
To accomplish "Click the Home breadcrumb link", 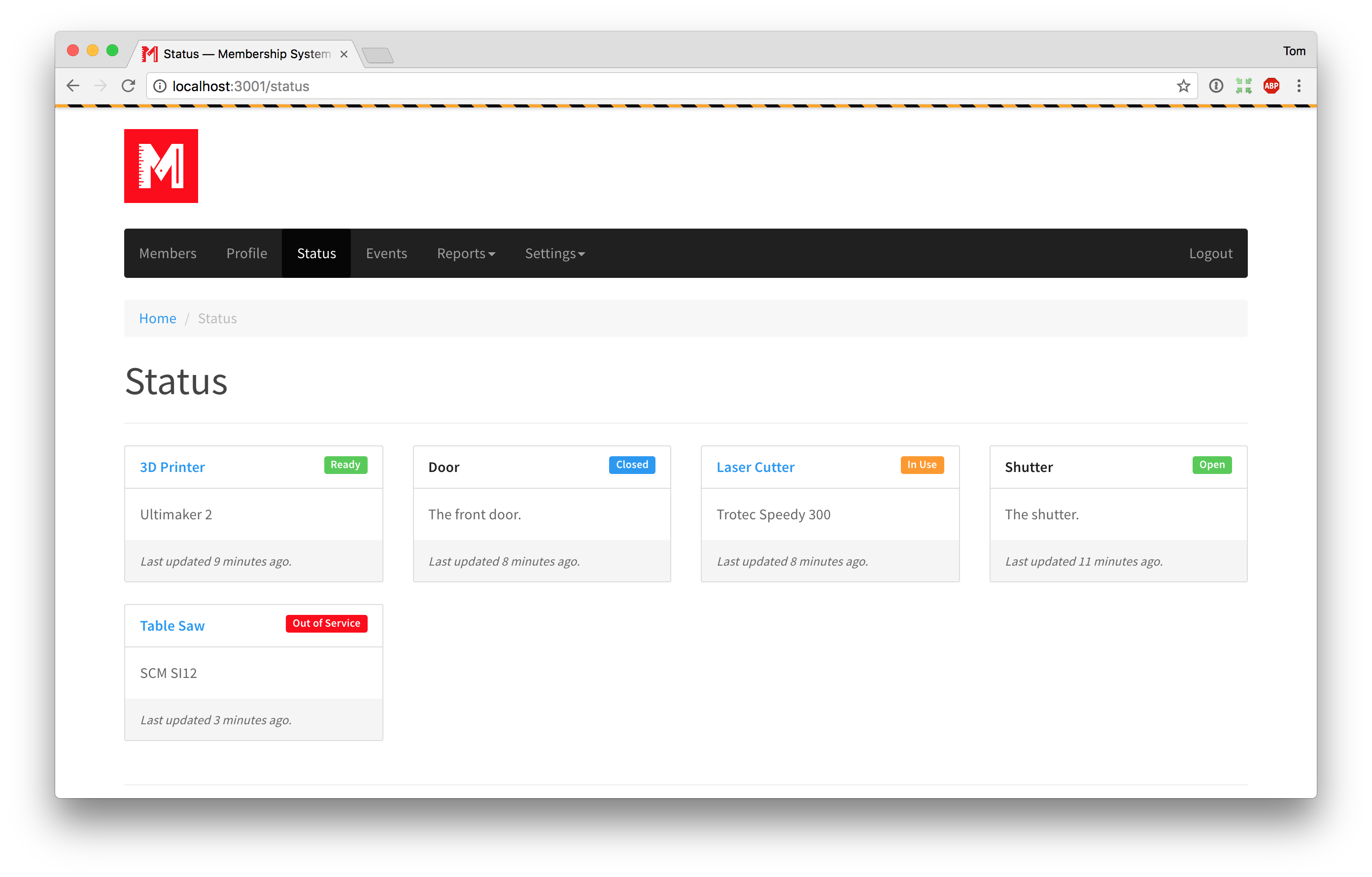I will pyautogui.click(x=158, y=318).
